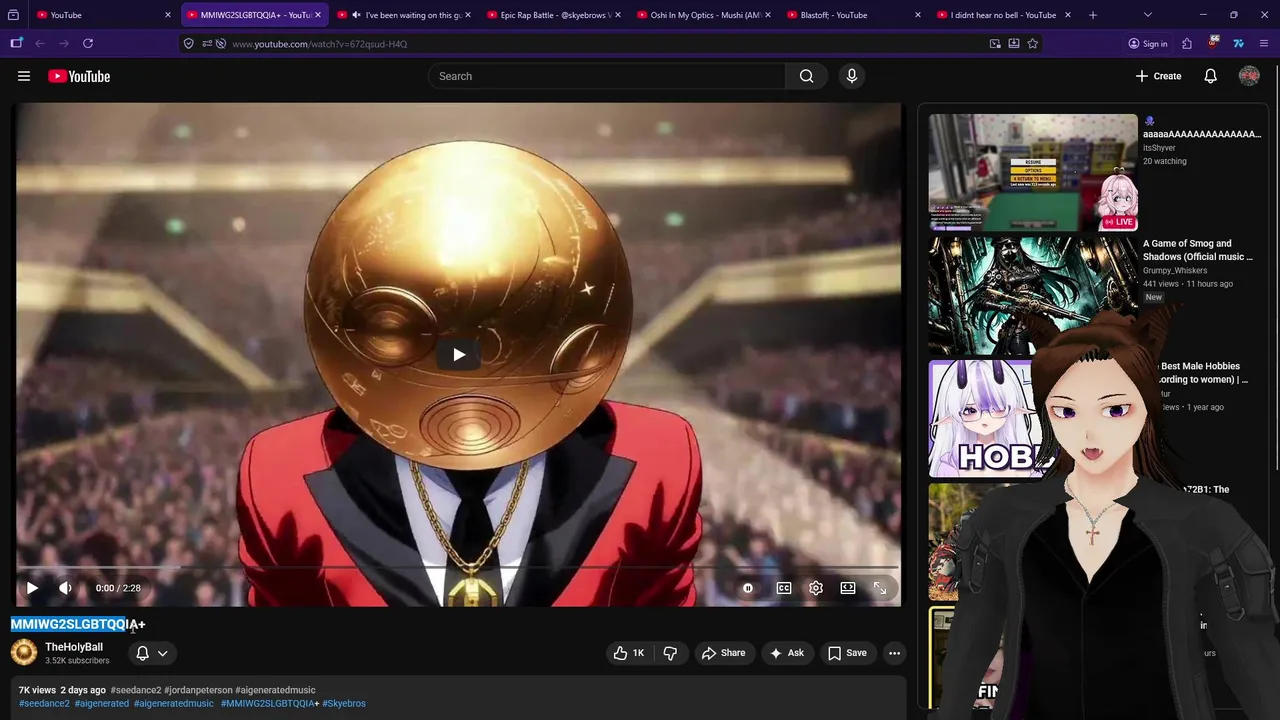Close the MMIWG2SLGBTQQIA+ browser tab
This screenshot has height=720, width=1280.
click(x=318, y=15)
